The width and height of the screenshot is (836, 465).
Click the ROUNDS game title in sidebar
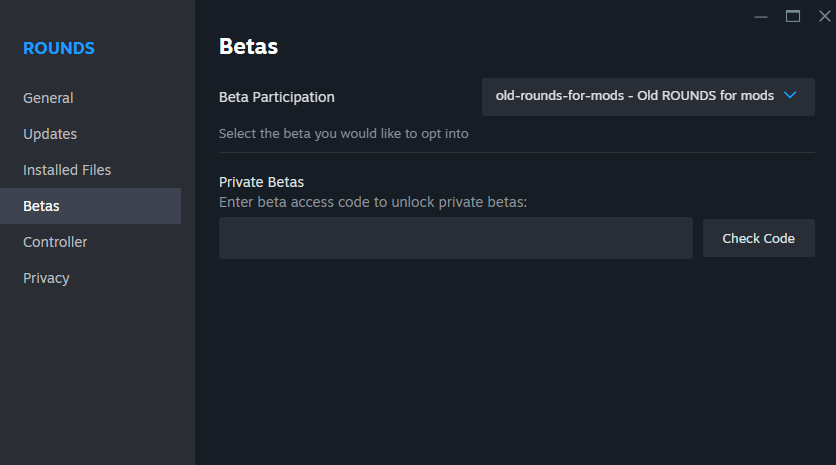coord(59,48)
